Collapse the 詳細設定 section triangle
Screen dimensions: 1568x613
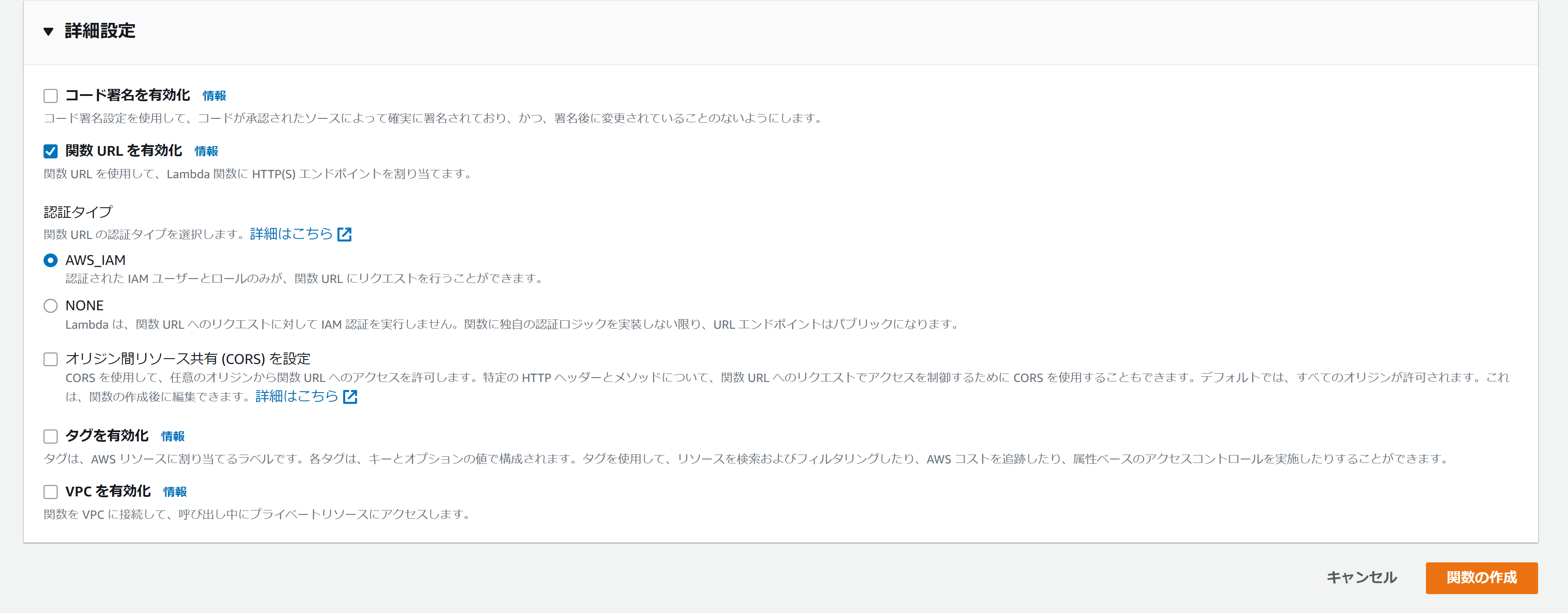[x=49, y=31]
